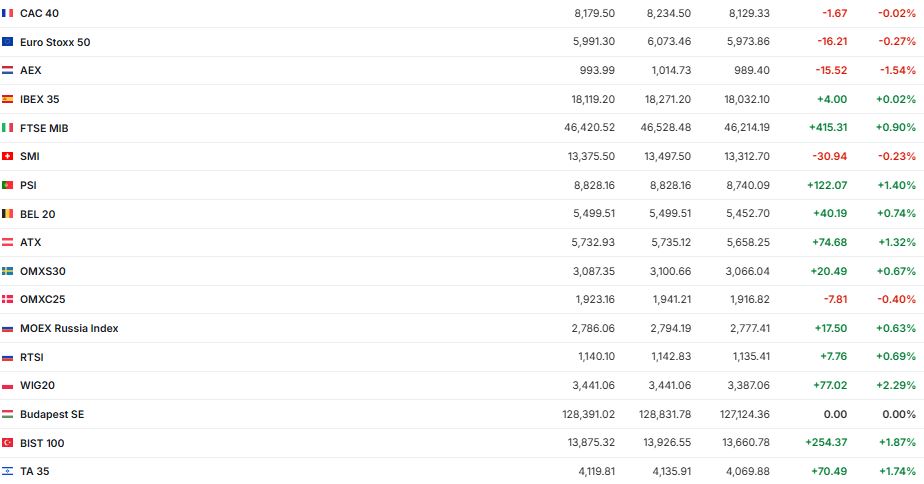Go to the Budapest SE index
This screenshot has width=924, height=484.
click(x=52, y=414)
